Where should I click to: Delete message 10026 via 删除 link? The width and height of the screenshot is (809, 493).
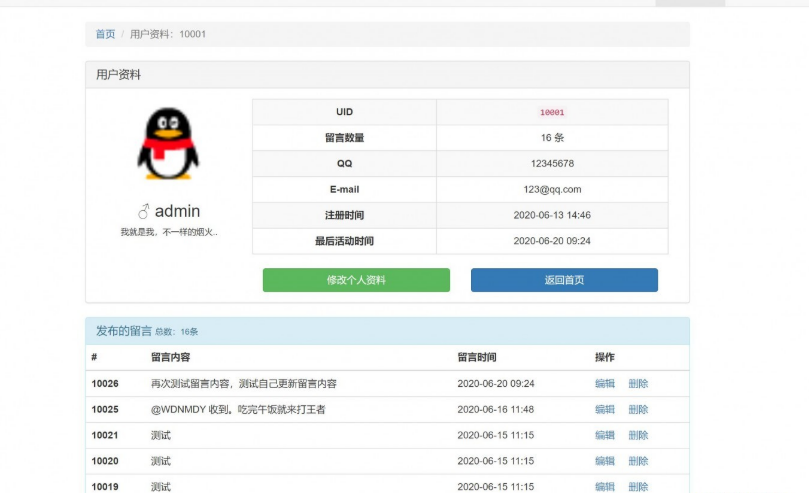point(638,384)
